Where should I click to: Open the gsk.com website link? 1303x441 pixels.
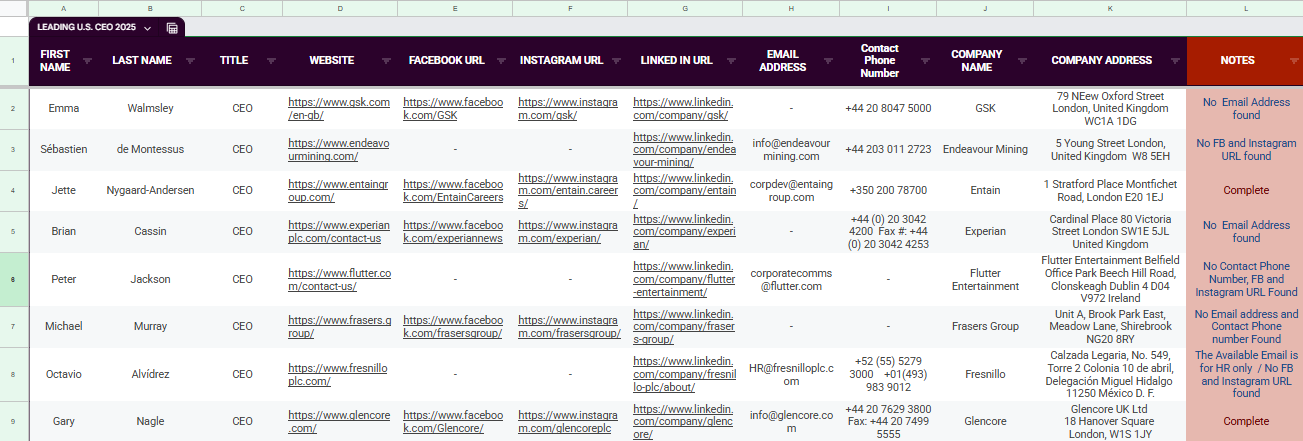pyautogui.click(x=338, y=108)
